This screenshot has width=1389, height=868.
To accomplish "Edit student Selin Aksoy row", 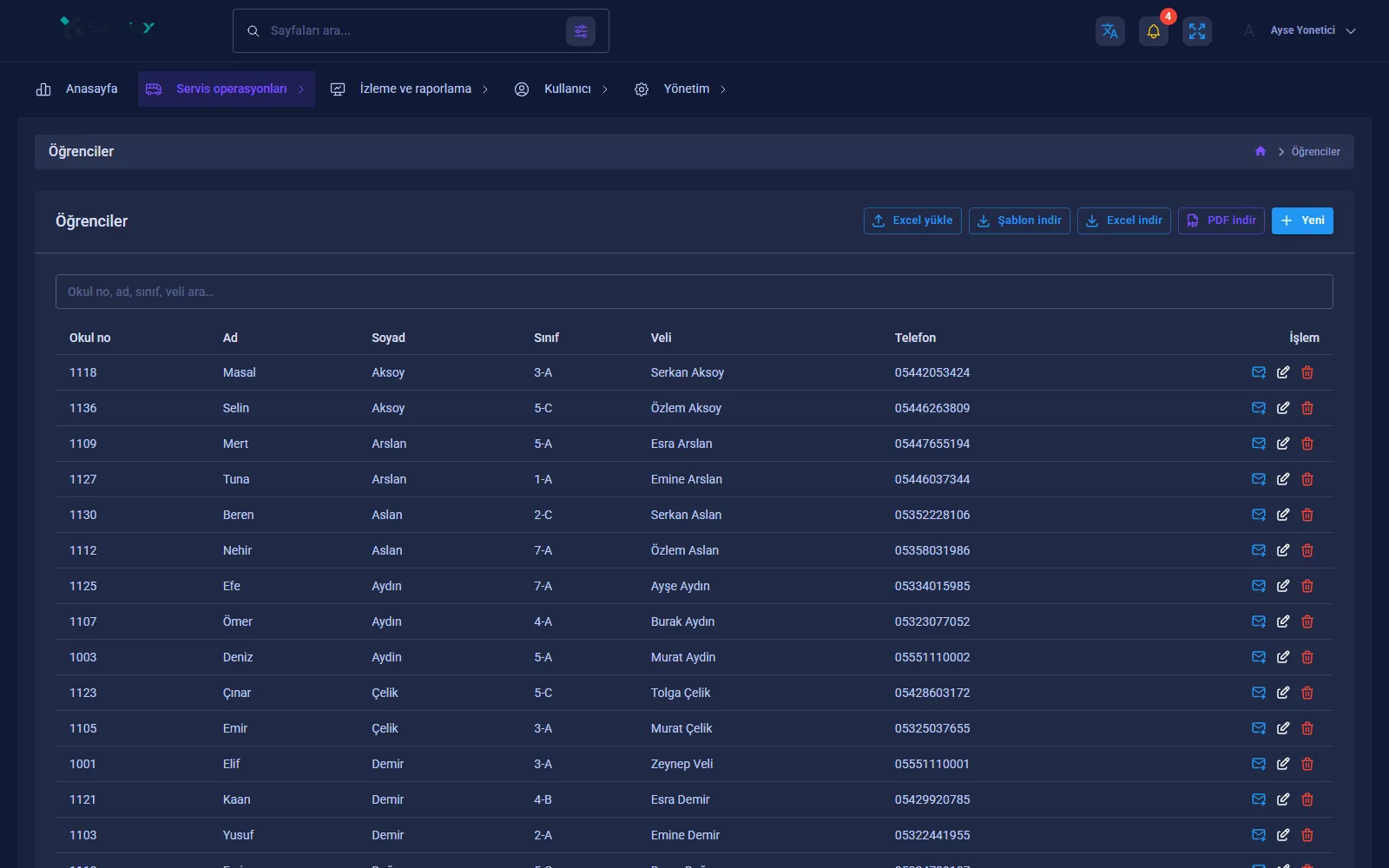I will [1283, 408].
